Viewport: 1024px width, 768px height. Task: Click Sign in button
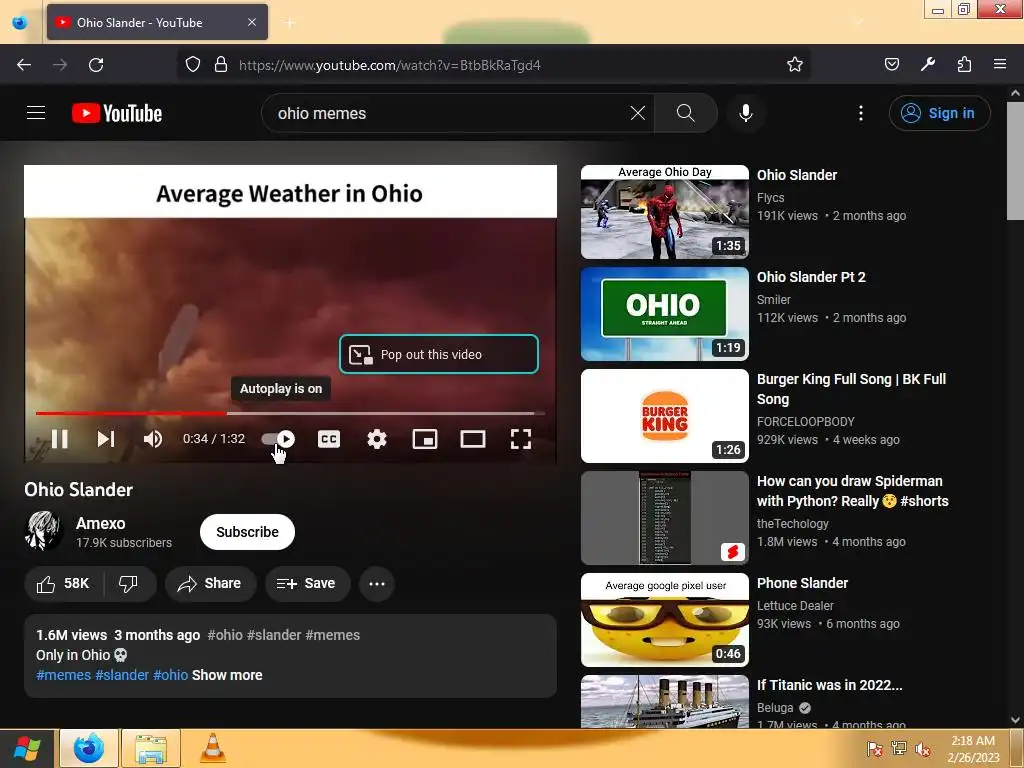point(939,113)
